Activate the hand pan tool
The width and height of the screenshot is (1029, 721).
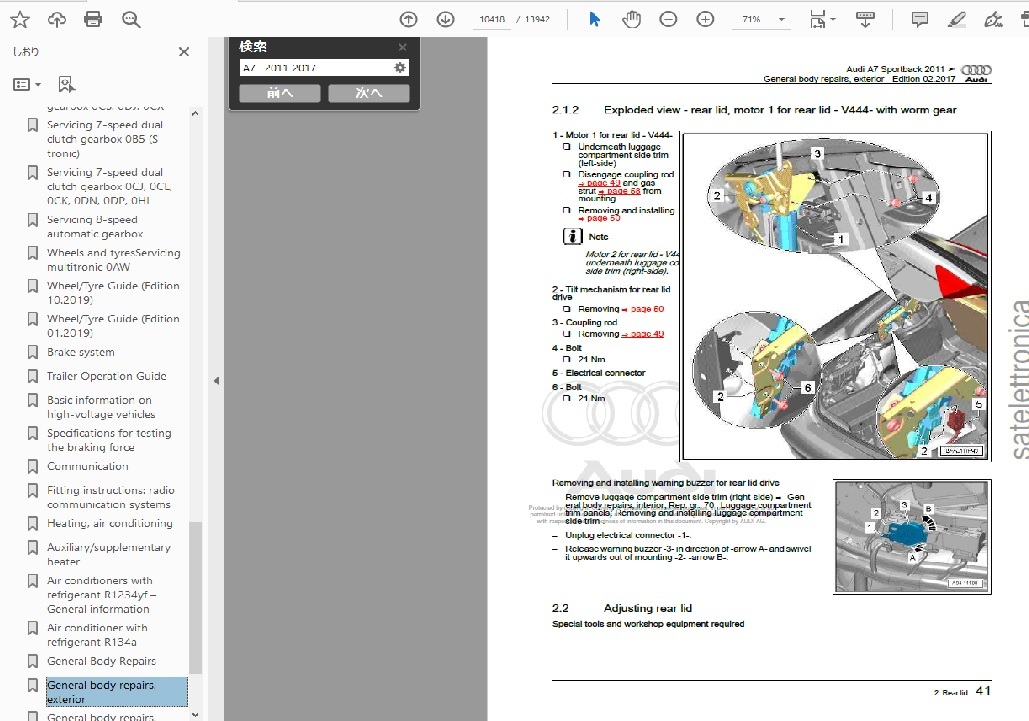pyautogui.click(x=631, y=20)
